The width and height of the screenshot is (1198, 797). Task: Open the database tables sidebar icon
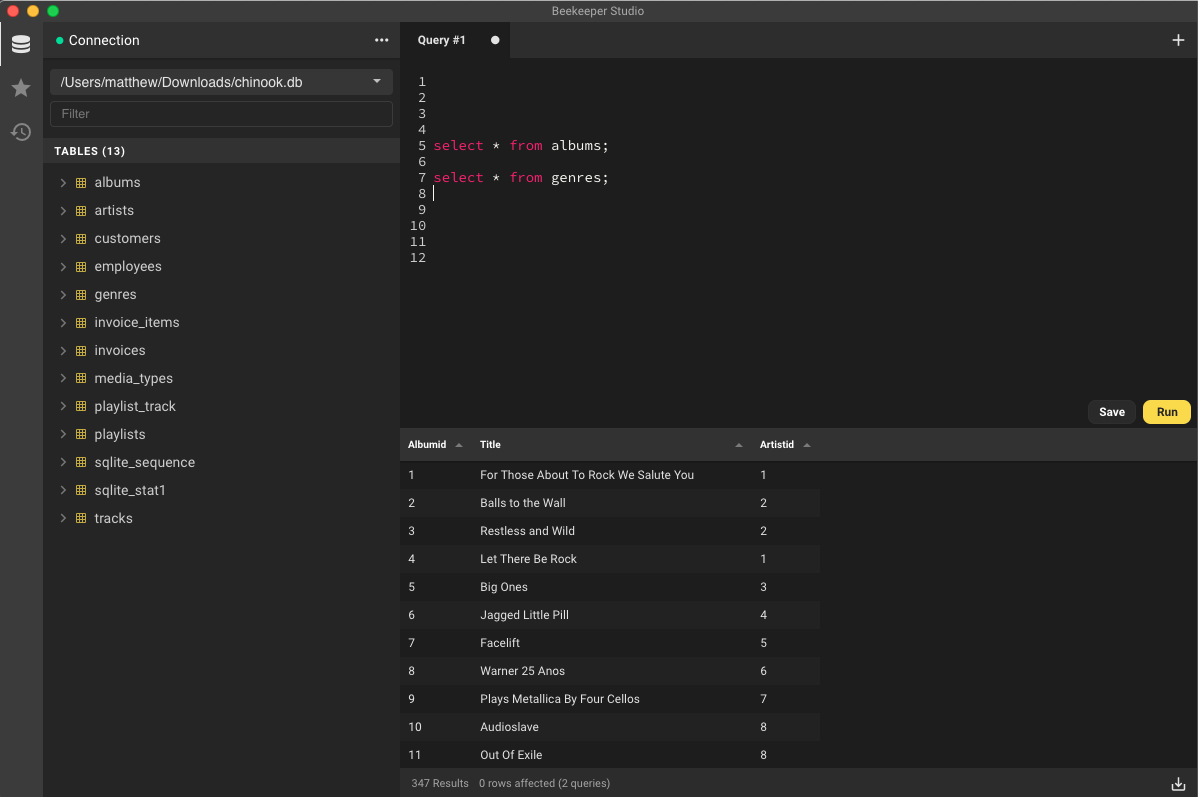(21, 44)
